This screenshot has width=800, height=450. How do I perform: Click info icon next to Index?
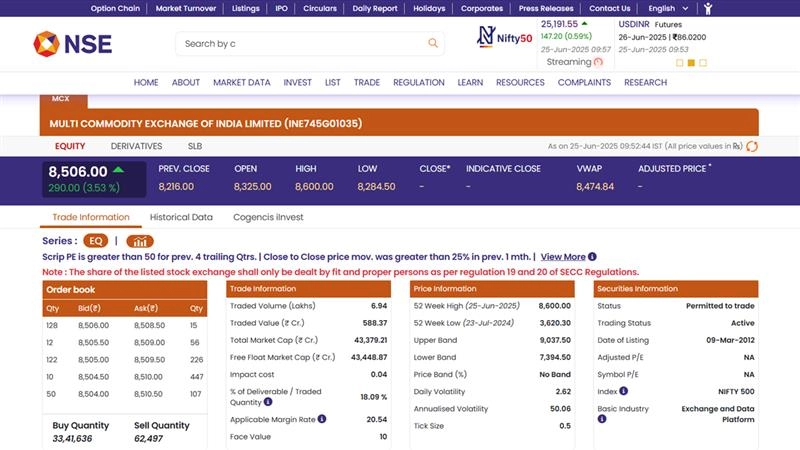pos(623,391)
